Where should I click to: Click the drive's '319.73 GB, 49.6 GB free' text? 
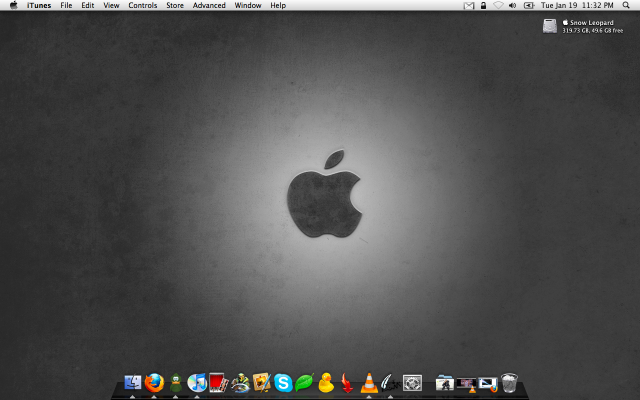click(x=593, y=30)
